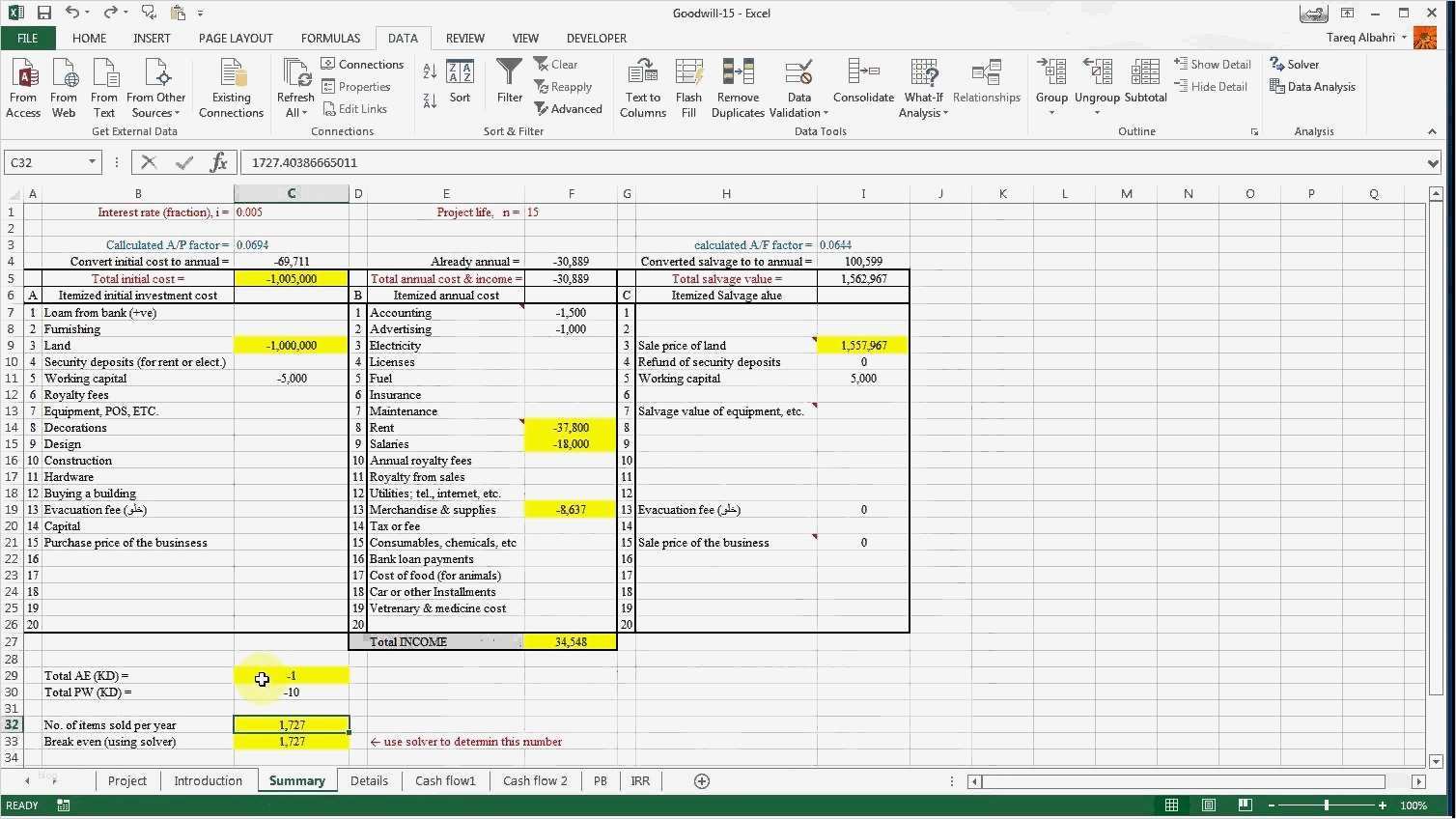The height and width of the screenshot is (819, 1456).
Task: Launch the Solver add-in
Action: pos(1294,65)
